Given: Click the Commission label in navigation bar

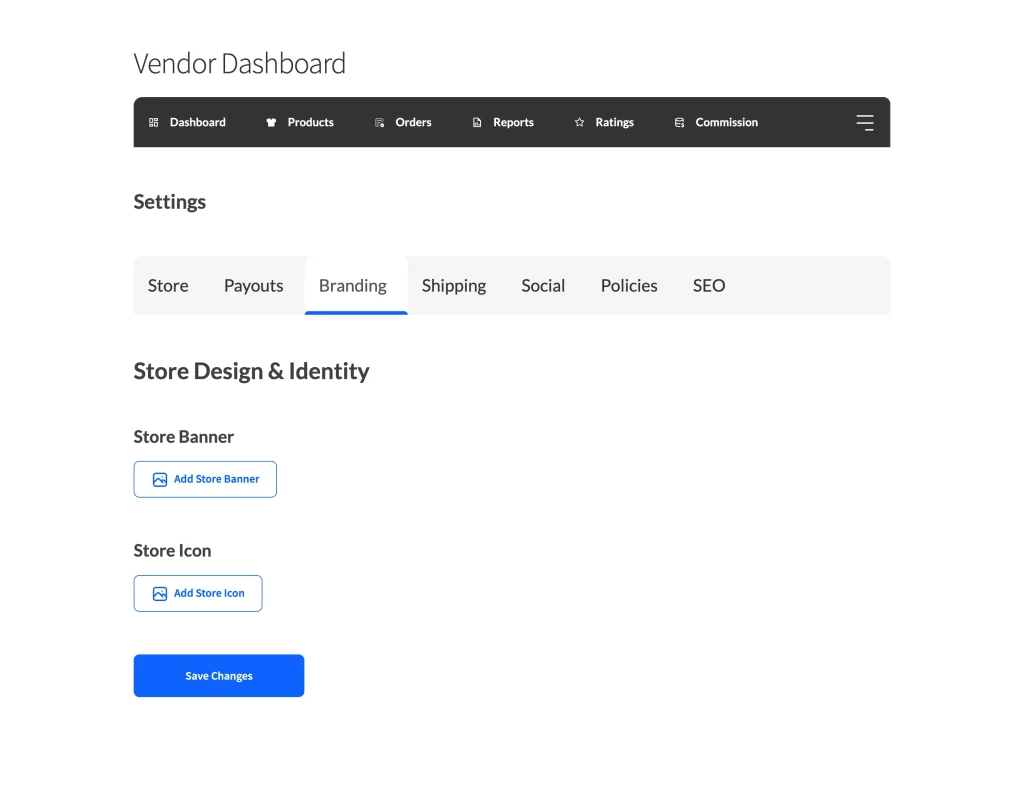Looking at the screenshot, I should click(727, 123).
